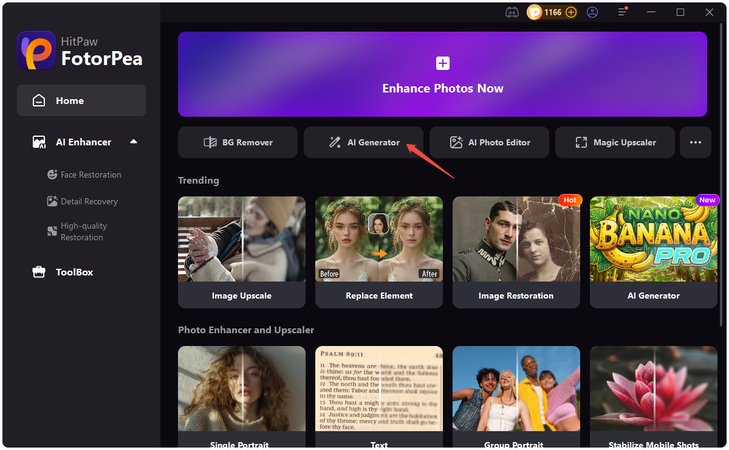This screenshot has width=729, height=450.
Task: Open the Discord community icon
Action: (x=512, y=13)
